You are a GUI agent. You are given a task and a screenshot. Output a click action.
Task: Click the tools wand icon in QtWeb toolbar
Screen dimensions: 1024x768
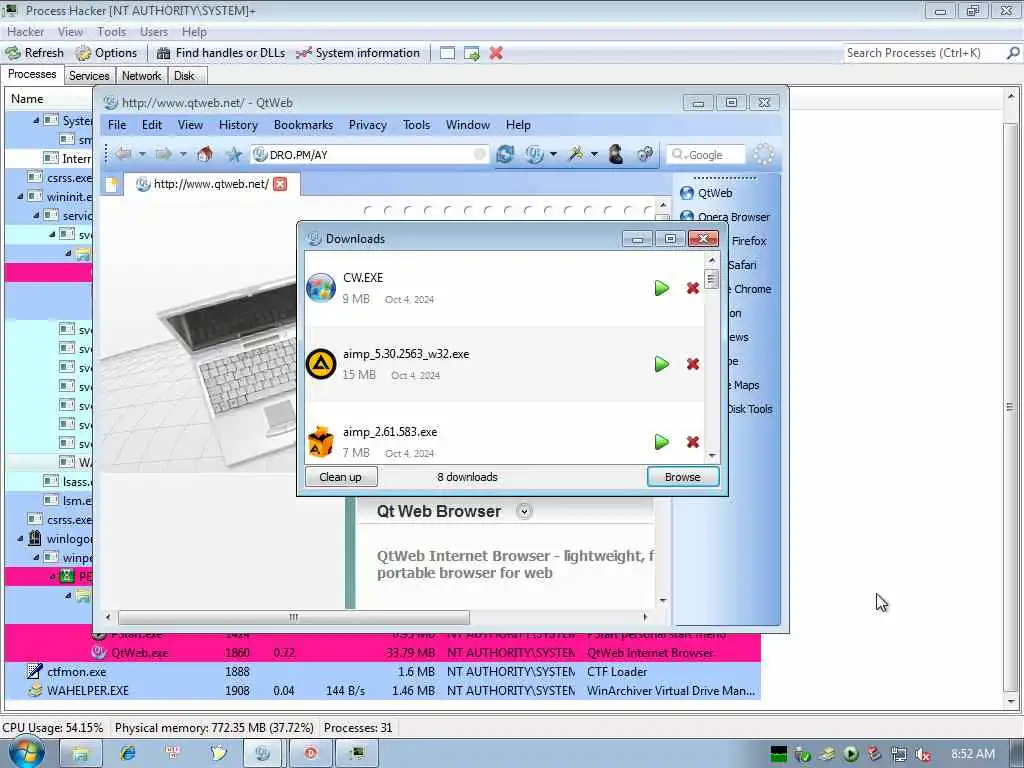(575, 154)
